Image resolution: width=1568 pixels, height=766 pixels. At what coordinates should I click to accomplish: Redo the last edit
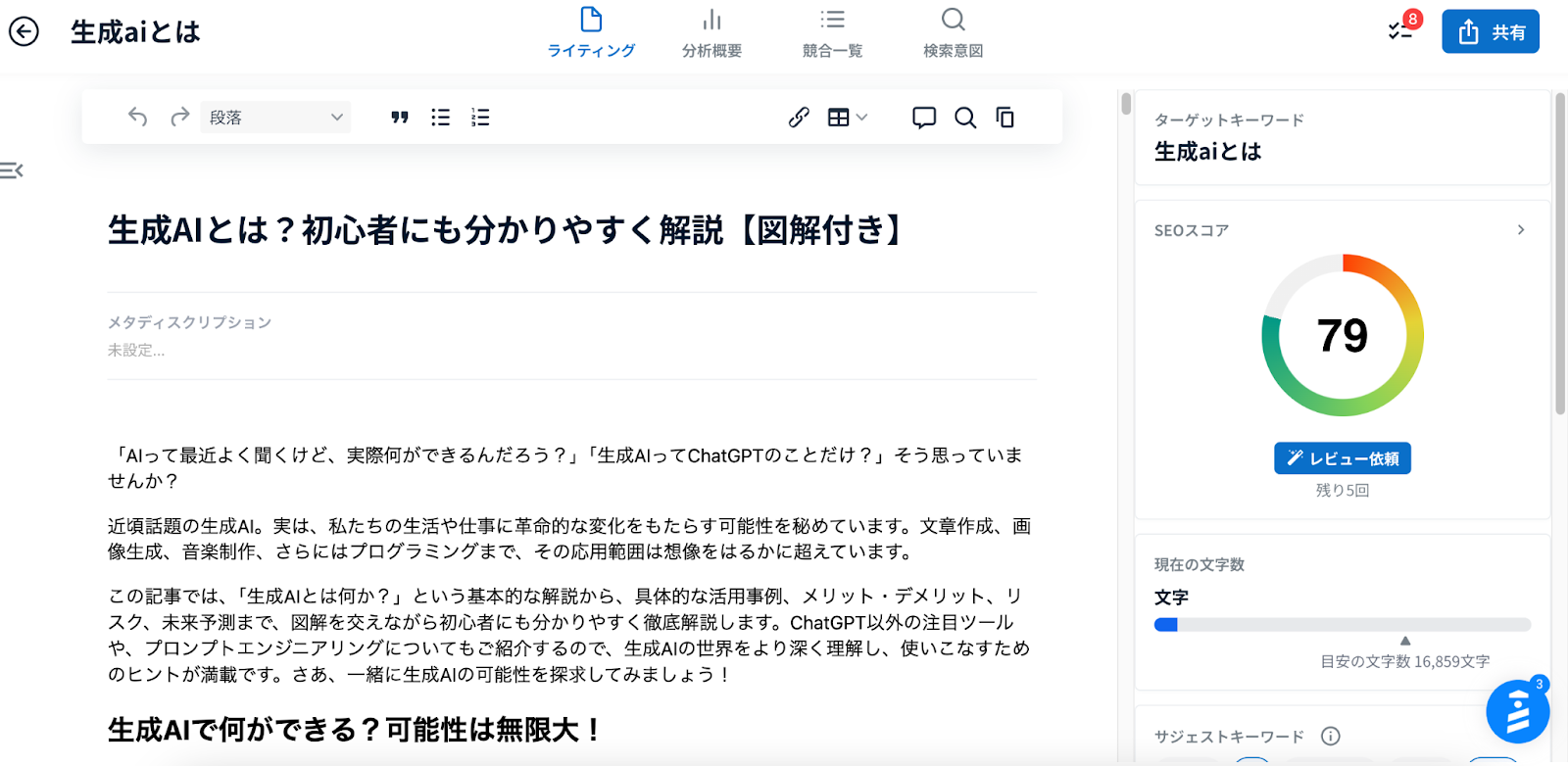pos(179,118)
